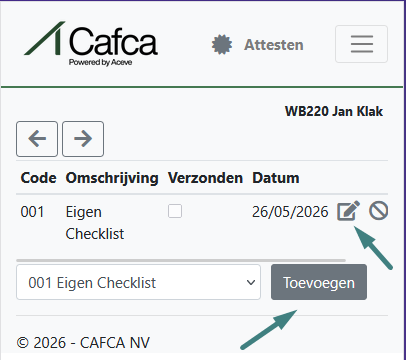
Task: Click the Verzonden column header
Action: coord(205,178)
